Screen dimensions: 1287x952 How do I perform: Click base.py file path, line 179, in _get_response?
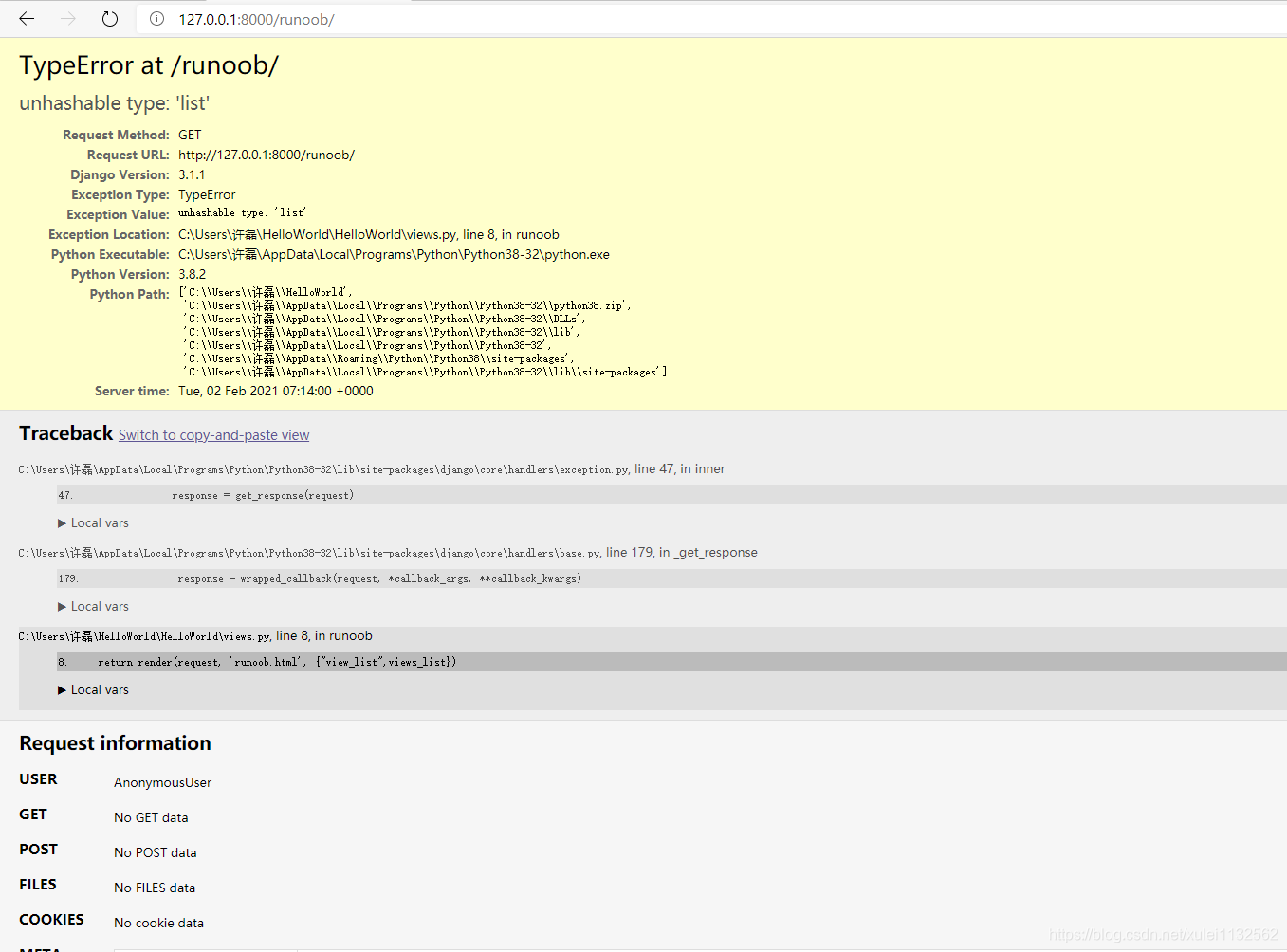388,553
